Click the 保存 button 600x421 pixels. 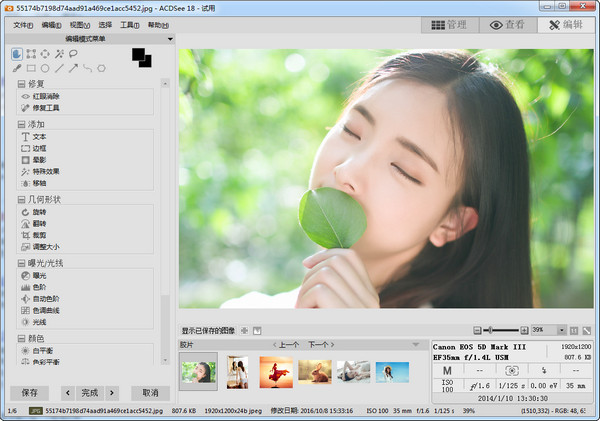pos(29,393)
